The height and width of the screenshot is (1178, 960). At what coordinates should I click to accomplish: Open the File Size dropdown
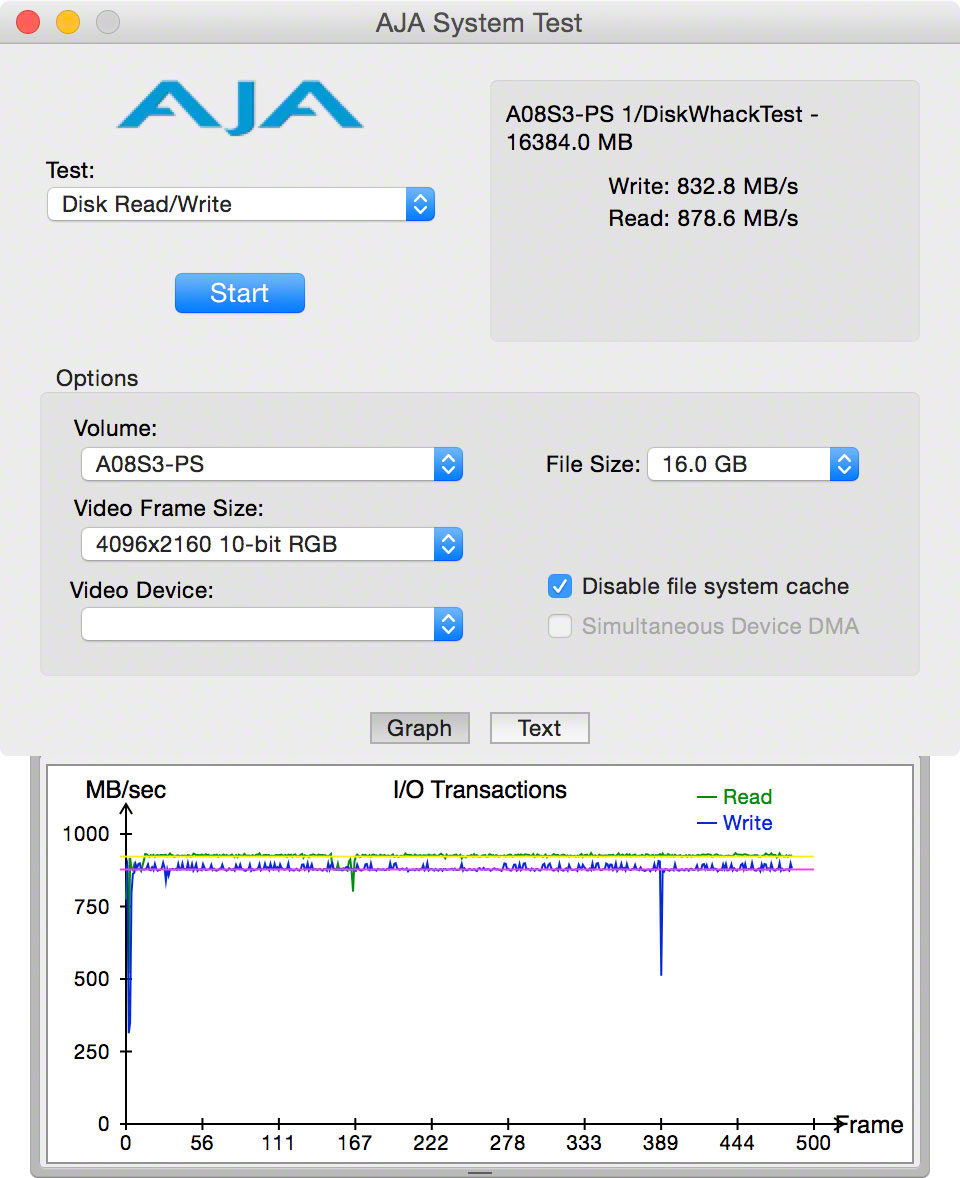[753, 464]
